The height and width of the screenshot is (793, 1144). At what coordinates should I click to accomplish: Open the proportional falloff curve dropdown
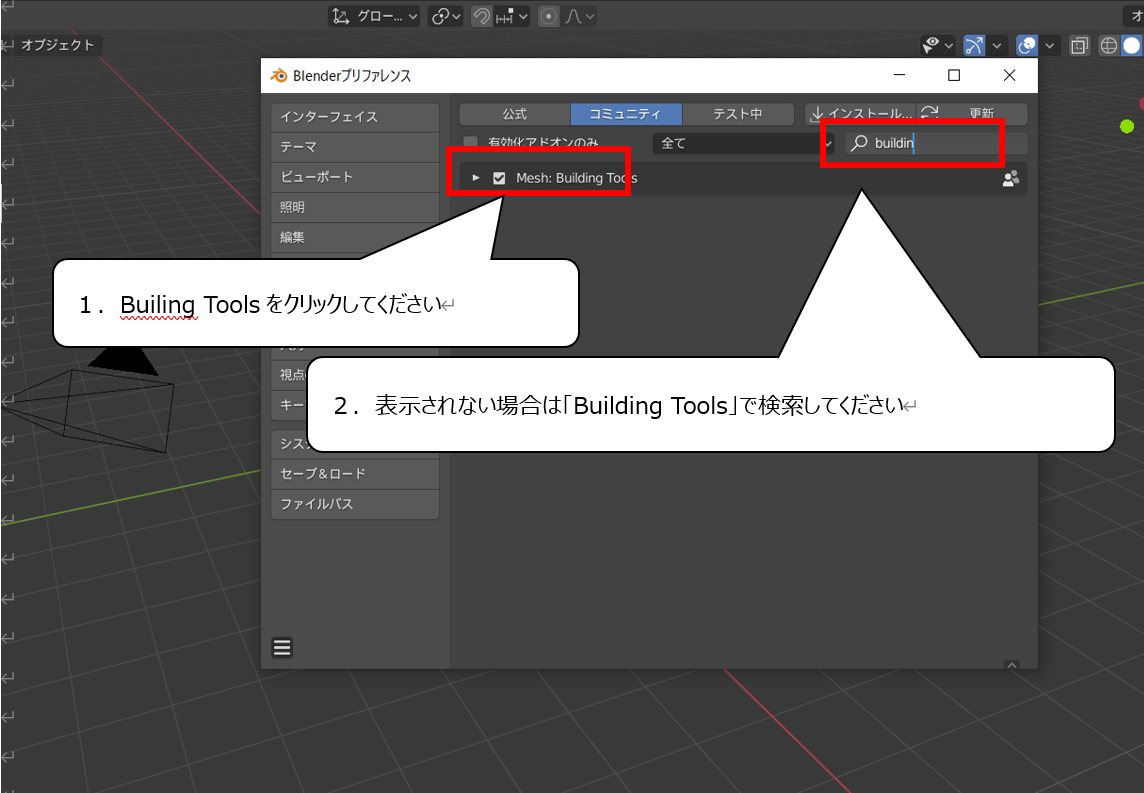coord(579,16)
